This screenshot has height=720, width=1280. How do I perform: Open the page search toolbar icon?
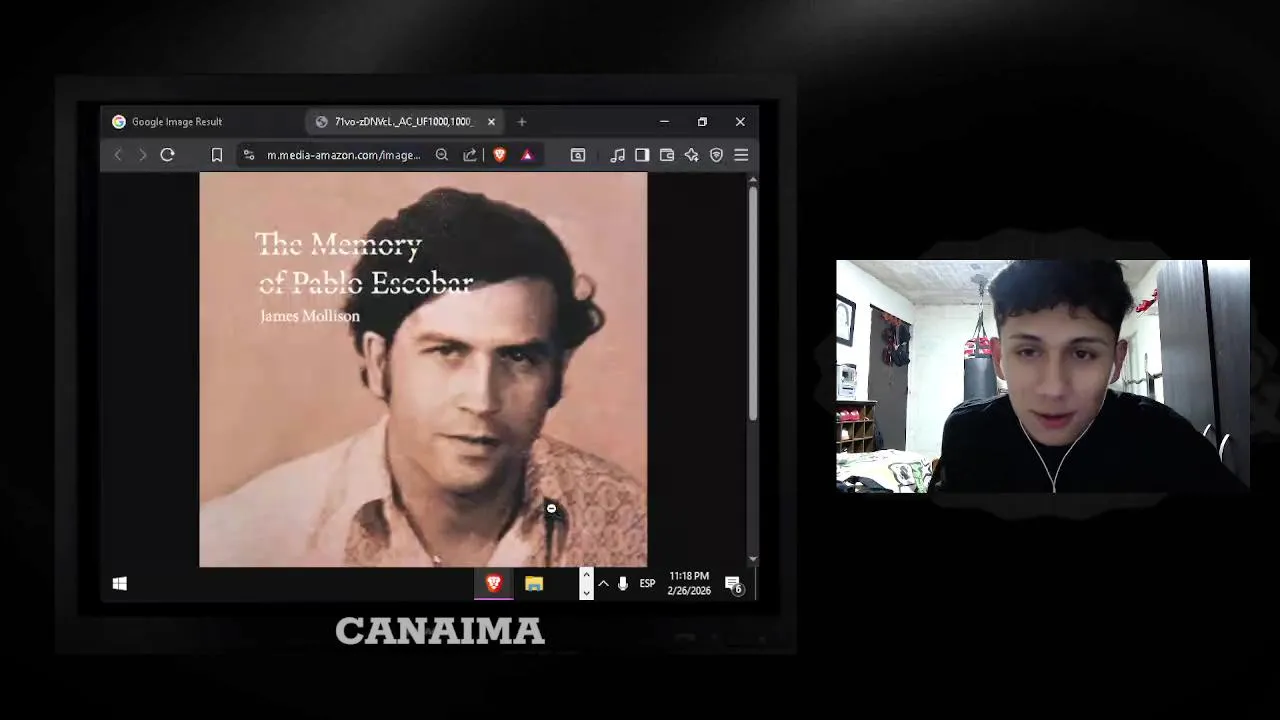(578, 155)
